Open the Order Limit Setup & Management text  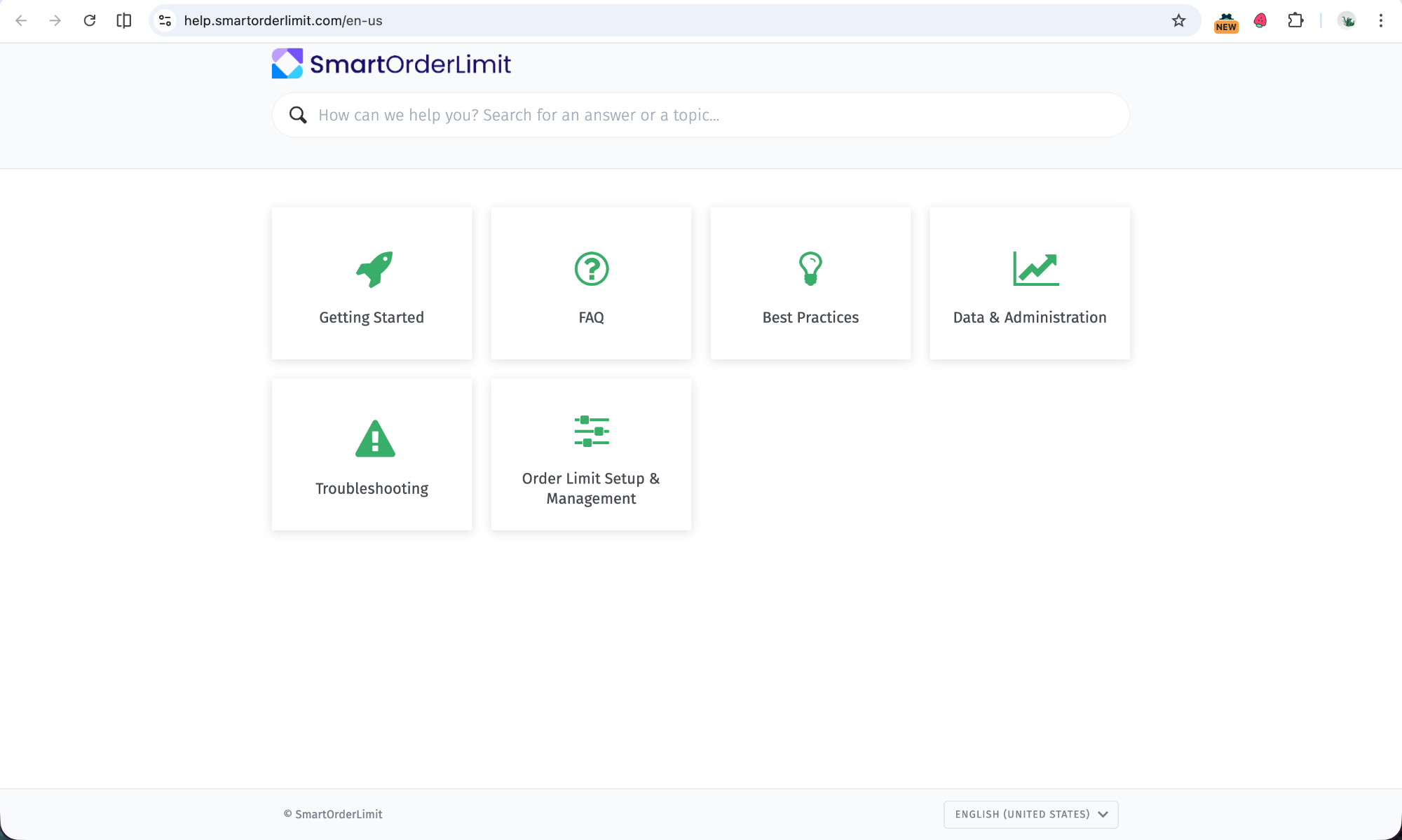(591, 488)
